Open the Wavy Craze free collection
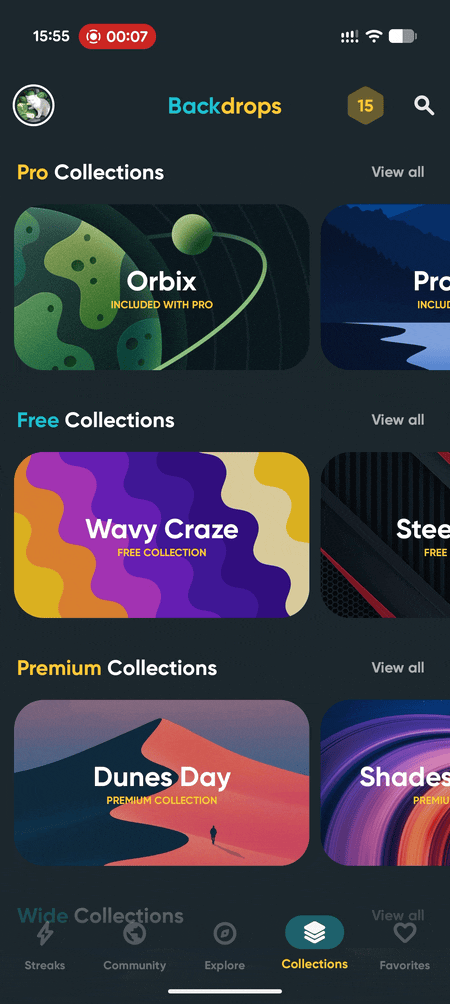Viewport: 450px width, 1004px height. coord(161,535)
